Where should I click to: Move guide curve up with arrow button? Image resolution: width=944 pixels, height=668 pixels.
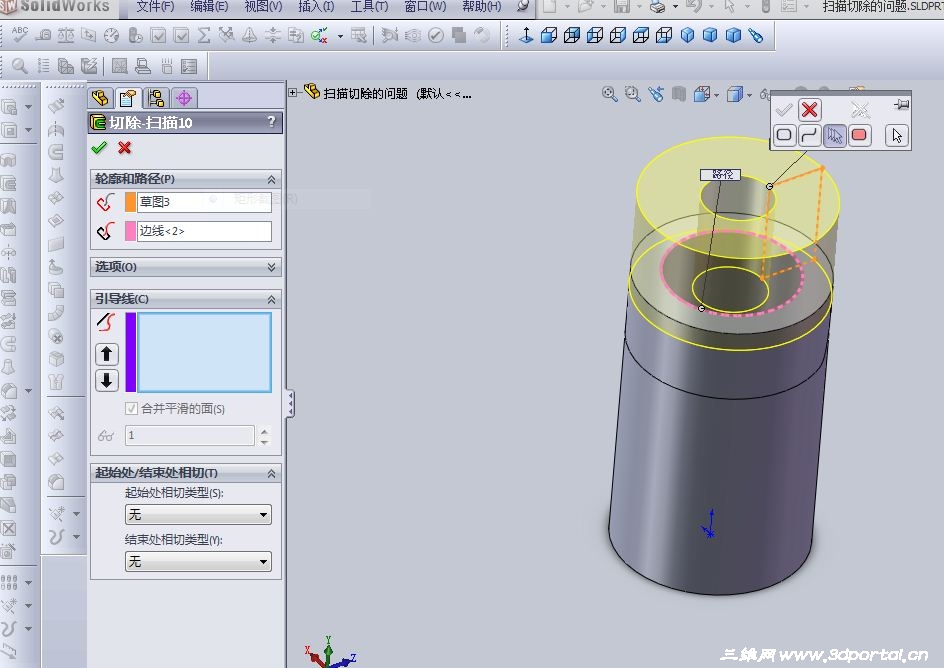click(107, 354)
